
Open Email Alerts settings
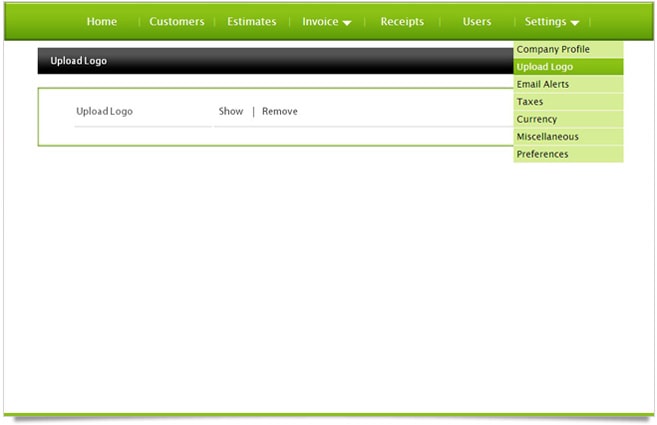point(568,84)
